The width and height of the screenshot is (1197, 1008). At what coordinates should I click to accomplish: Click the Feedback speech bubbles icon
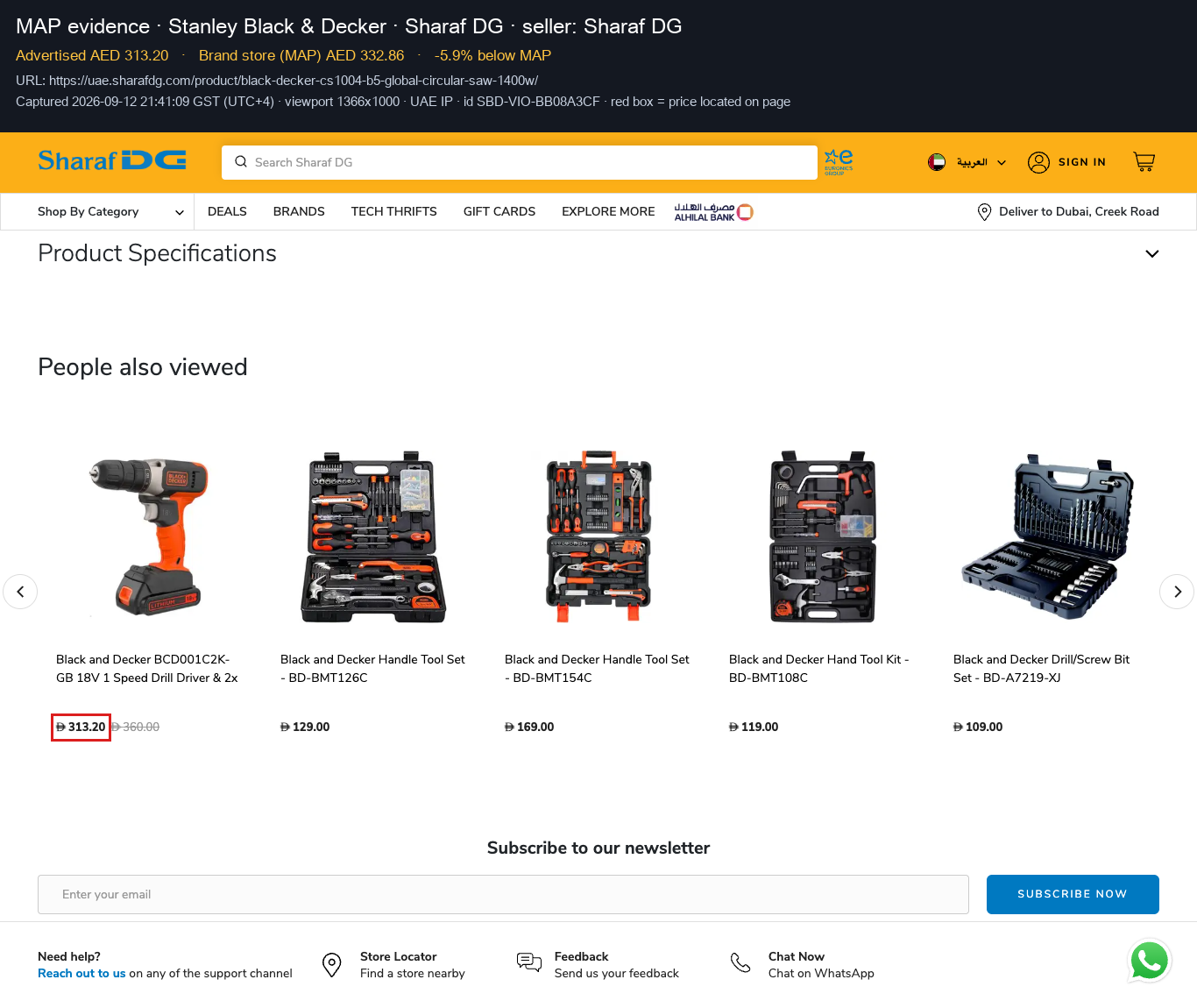click(529, 963)
